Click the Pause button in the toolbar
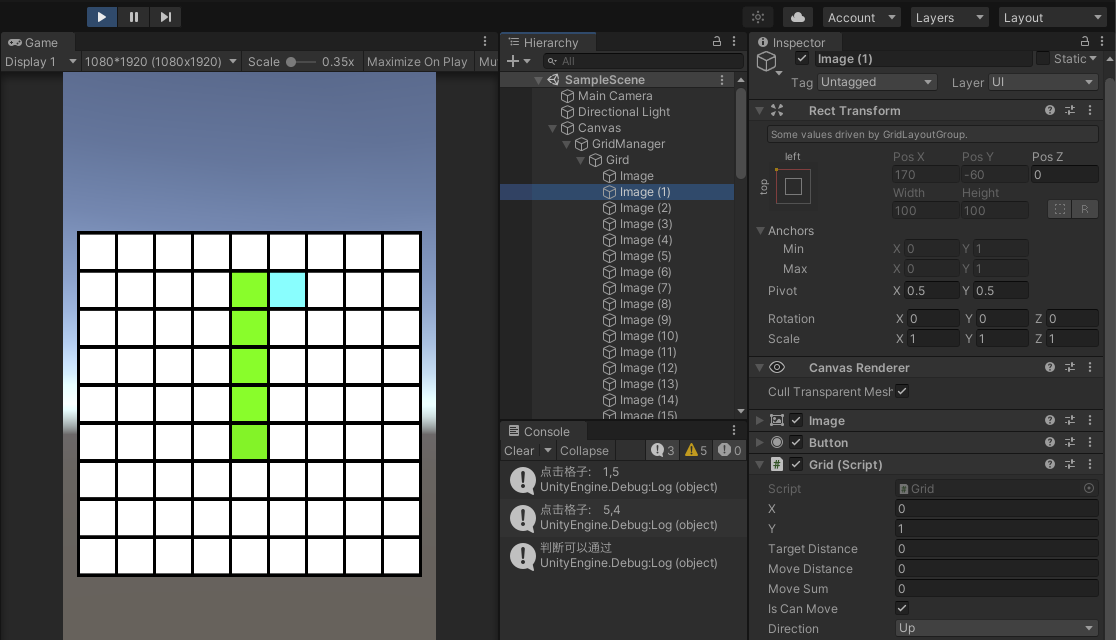This screenshot has height=640, width=1116. coord(134,17)
